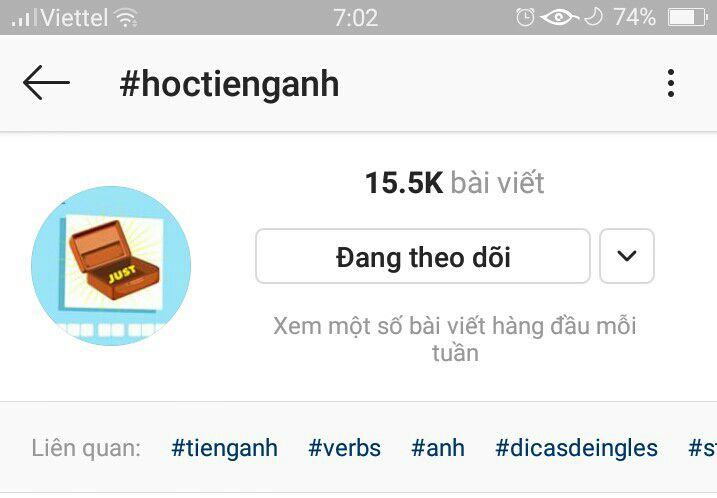717x498 pixels.
Task: Tap the moon do-not-disturb icon
Action: [593, 17]
